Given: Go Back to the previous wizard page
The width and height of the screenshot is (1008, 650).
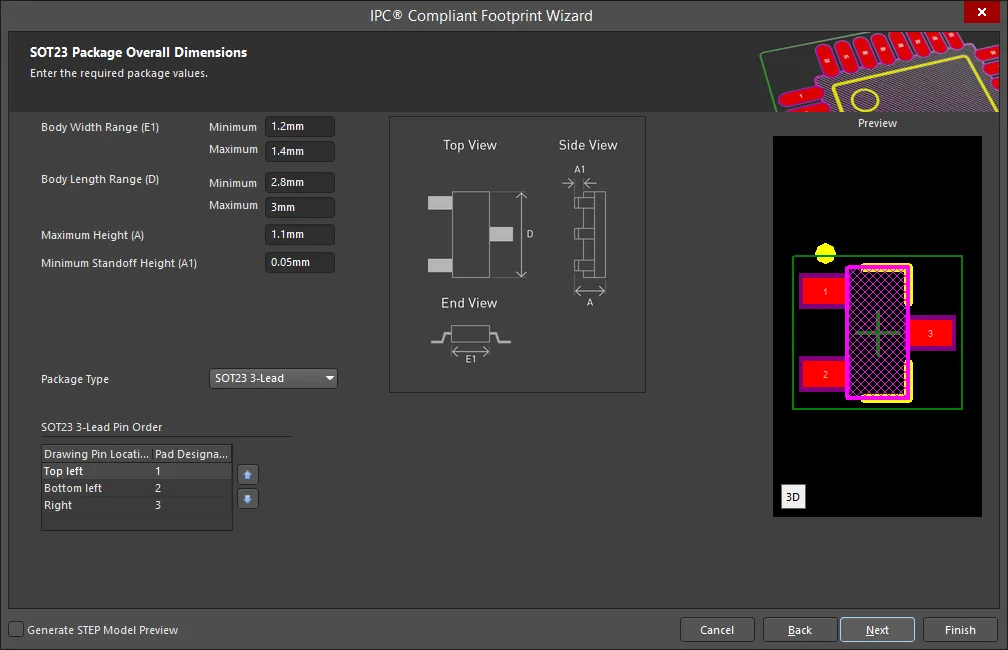Looking at the screenshot, I should click(800, 630).
